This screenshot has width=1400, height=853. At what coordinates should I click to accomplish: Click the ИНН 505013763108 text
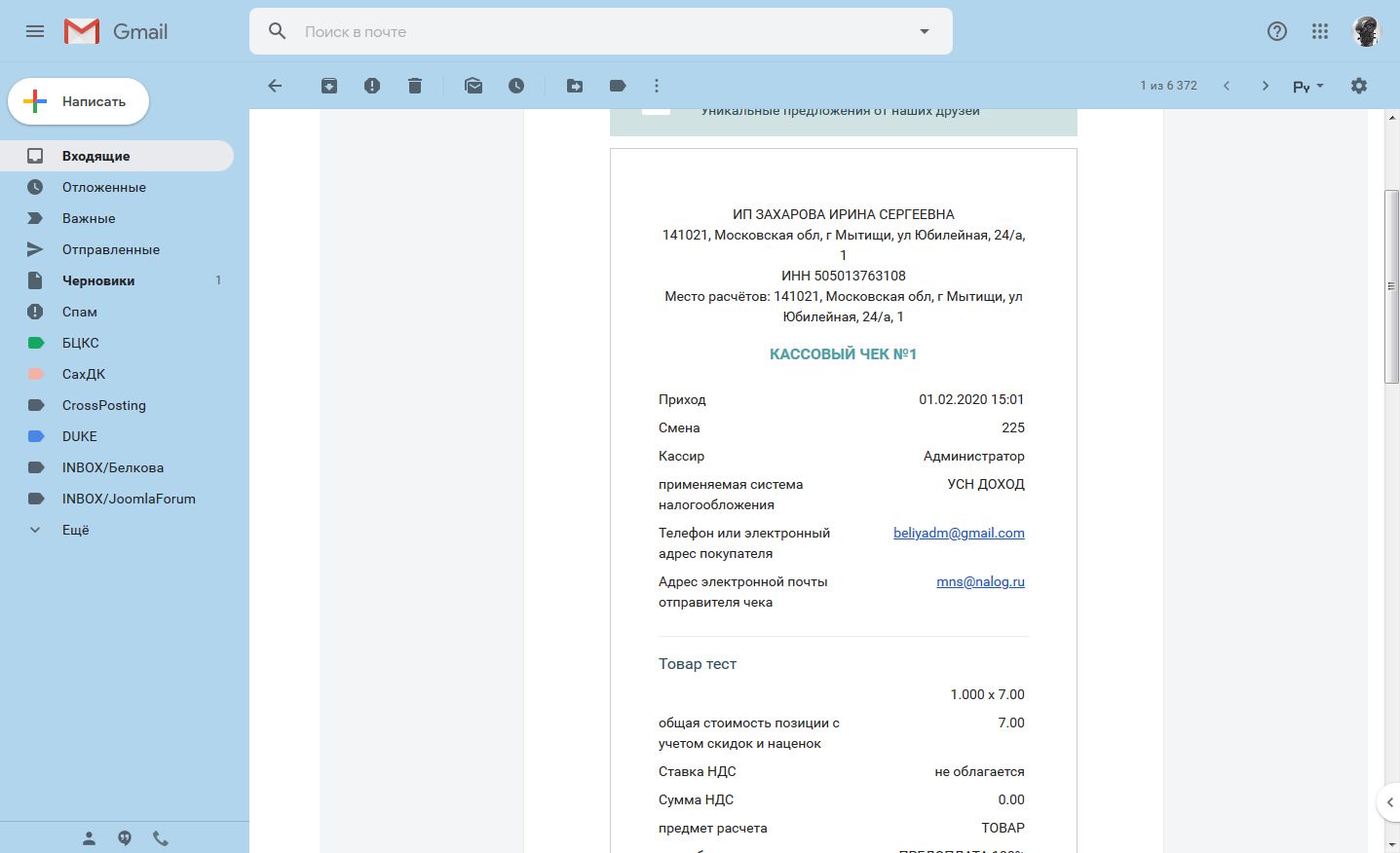(x=844, y=276)
